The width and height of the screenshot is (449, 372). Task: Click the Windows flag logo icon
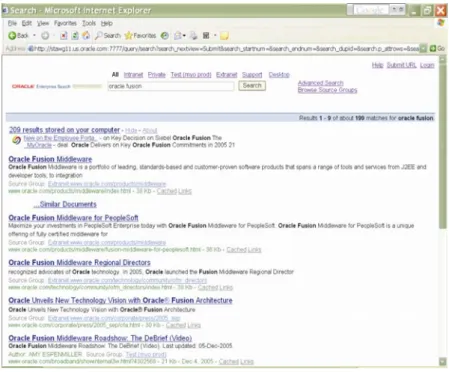point(441,23)
